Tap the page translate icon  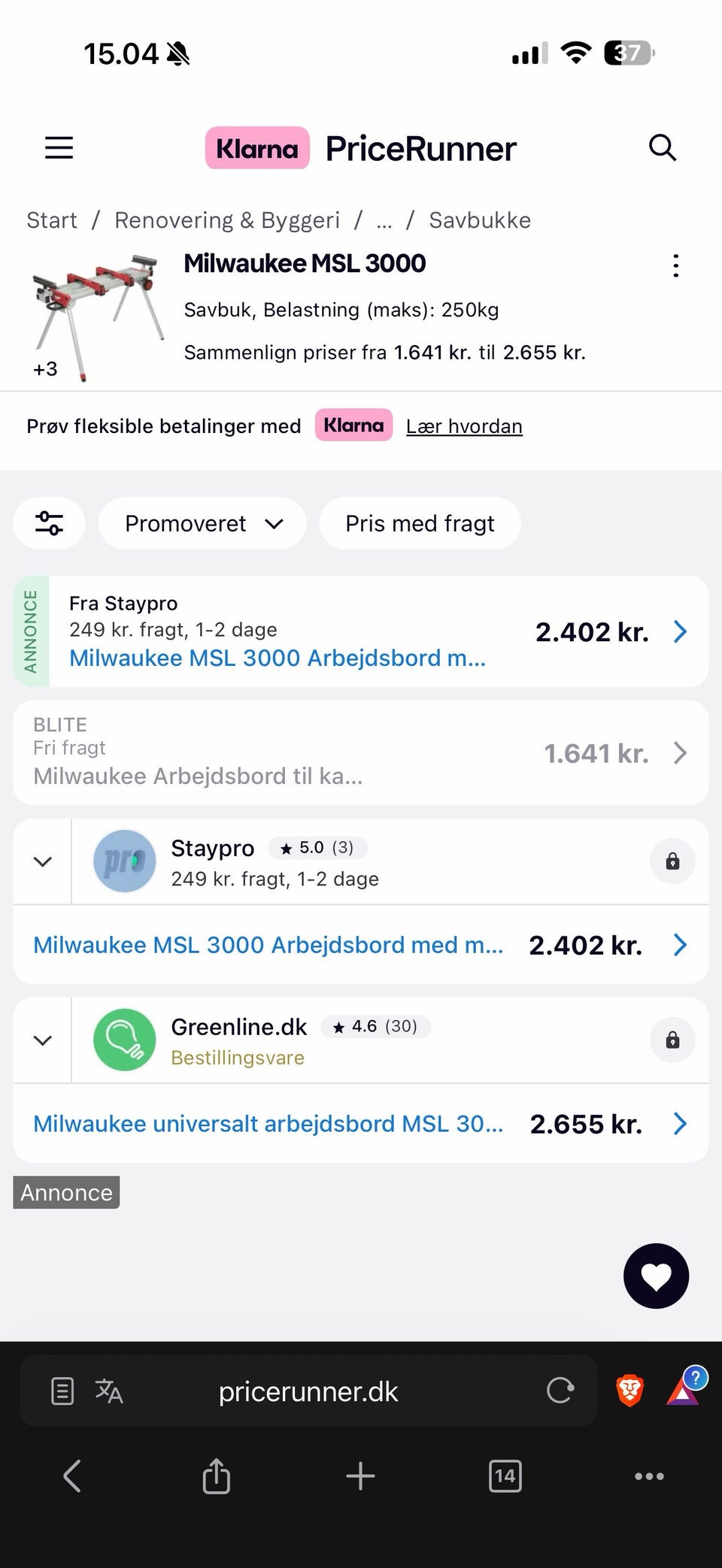109,1391
